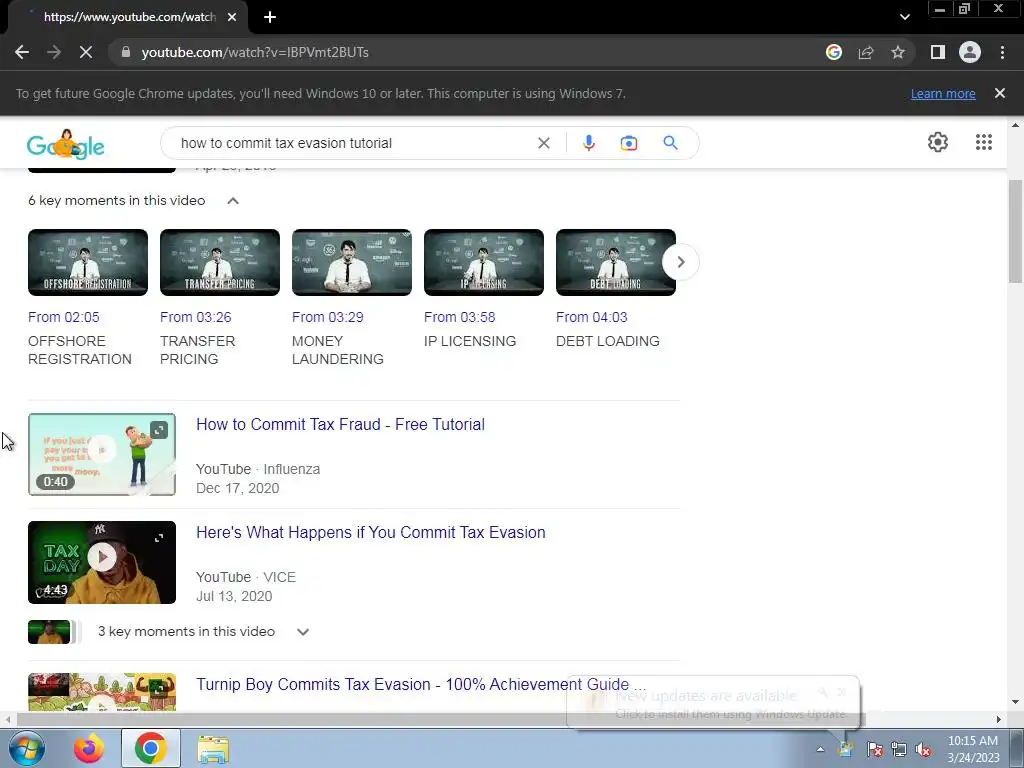Clear the search query text
The width and height of the screenshot is (1024, 768).
(x=543, y=143)
